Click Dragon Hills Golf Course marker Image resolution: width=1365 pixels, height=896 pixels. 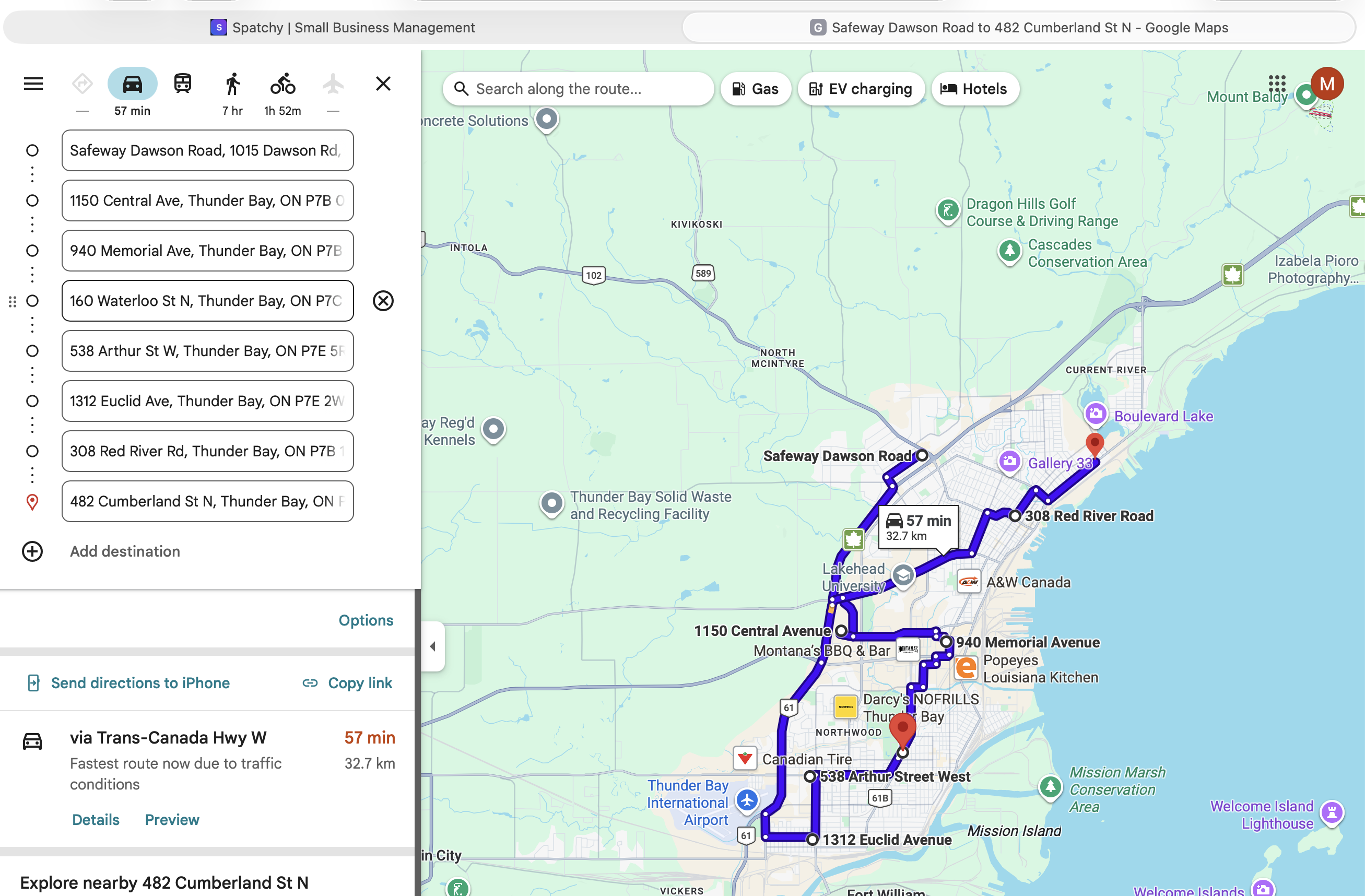click(947, 210)
